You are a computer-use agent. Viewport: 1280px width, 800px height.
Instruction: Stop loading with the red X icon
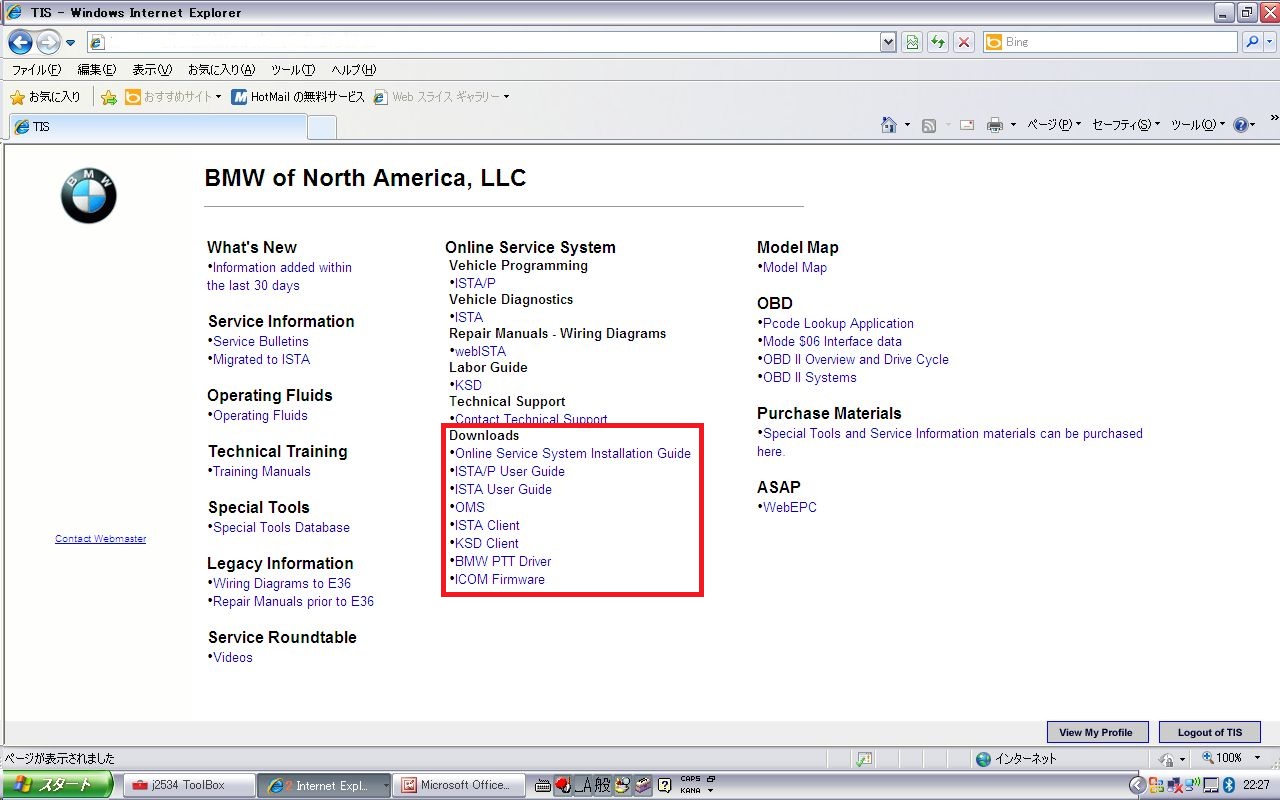point(964,42)
